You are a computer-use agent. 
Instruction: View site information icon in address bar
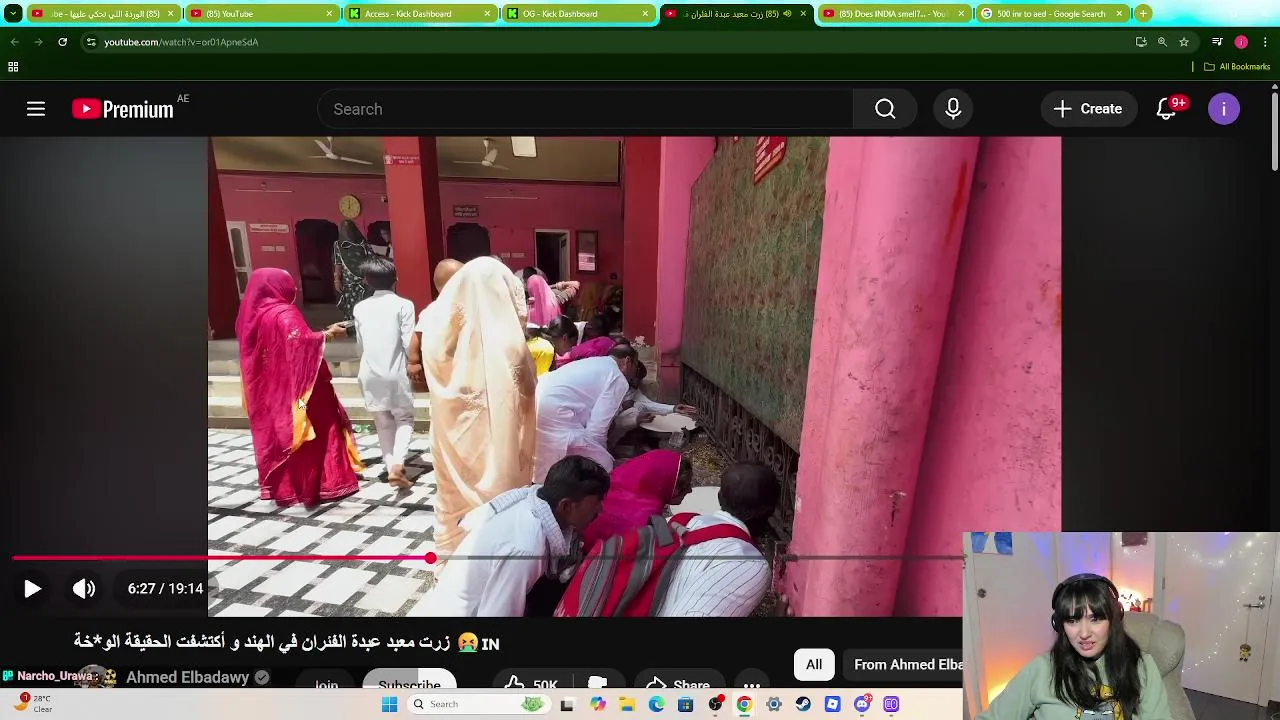(x=90, y=42)
